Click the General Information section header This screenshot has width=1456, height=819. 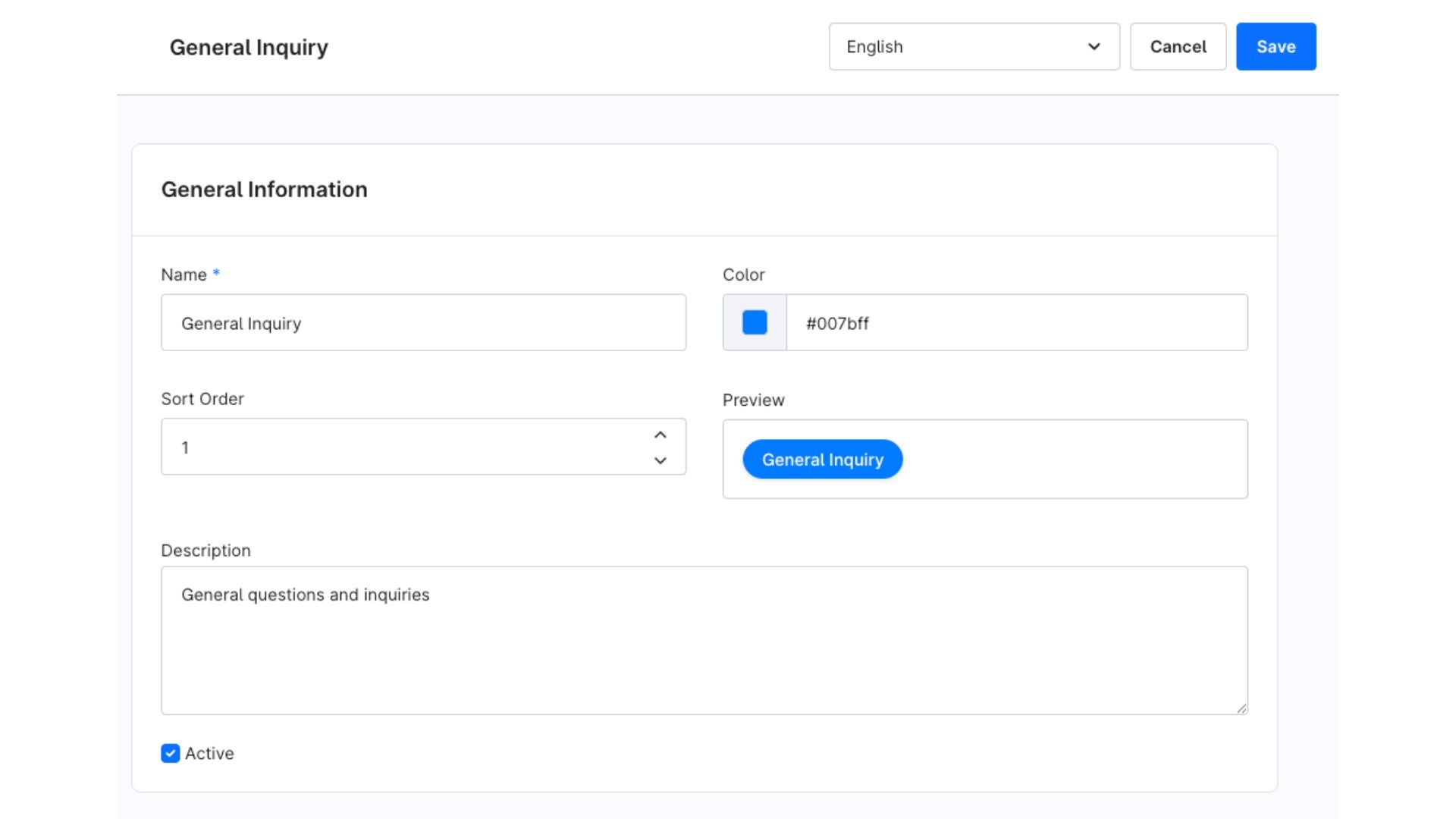(x=264, y=190)
